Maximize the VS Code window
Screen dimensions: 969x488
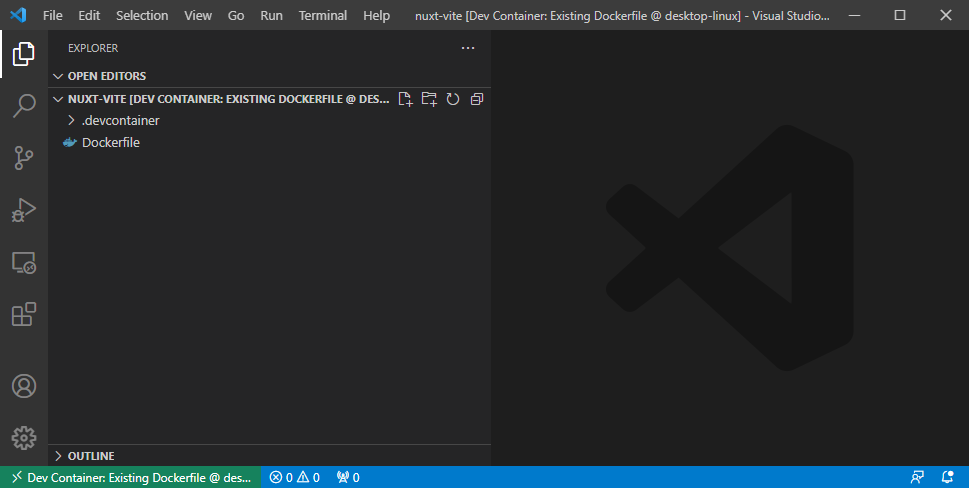tap(900, 15)
